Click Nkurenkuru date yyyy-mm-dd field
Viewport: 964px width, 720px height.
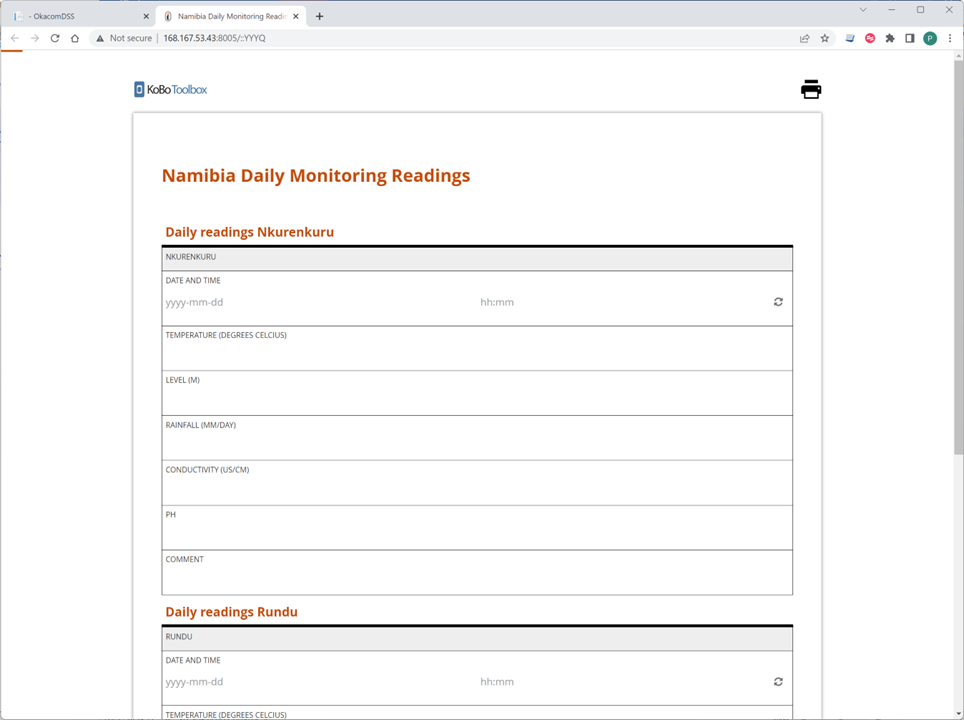click(320, 303)
